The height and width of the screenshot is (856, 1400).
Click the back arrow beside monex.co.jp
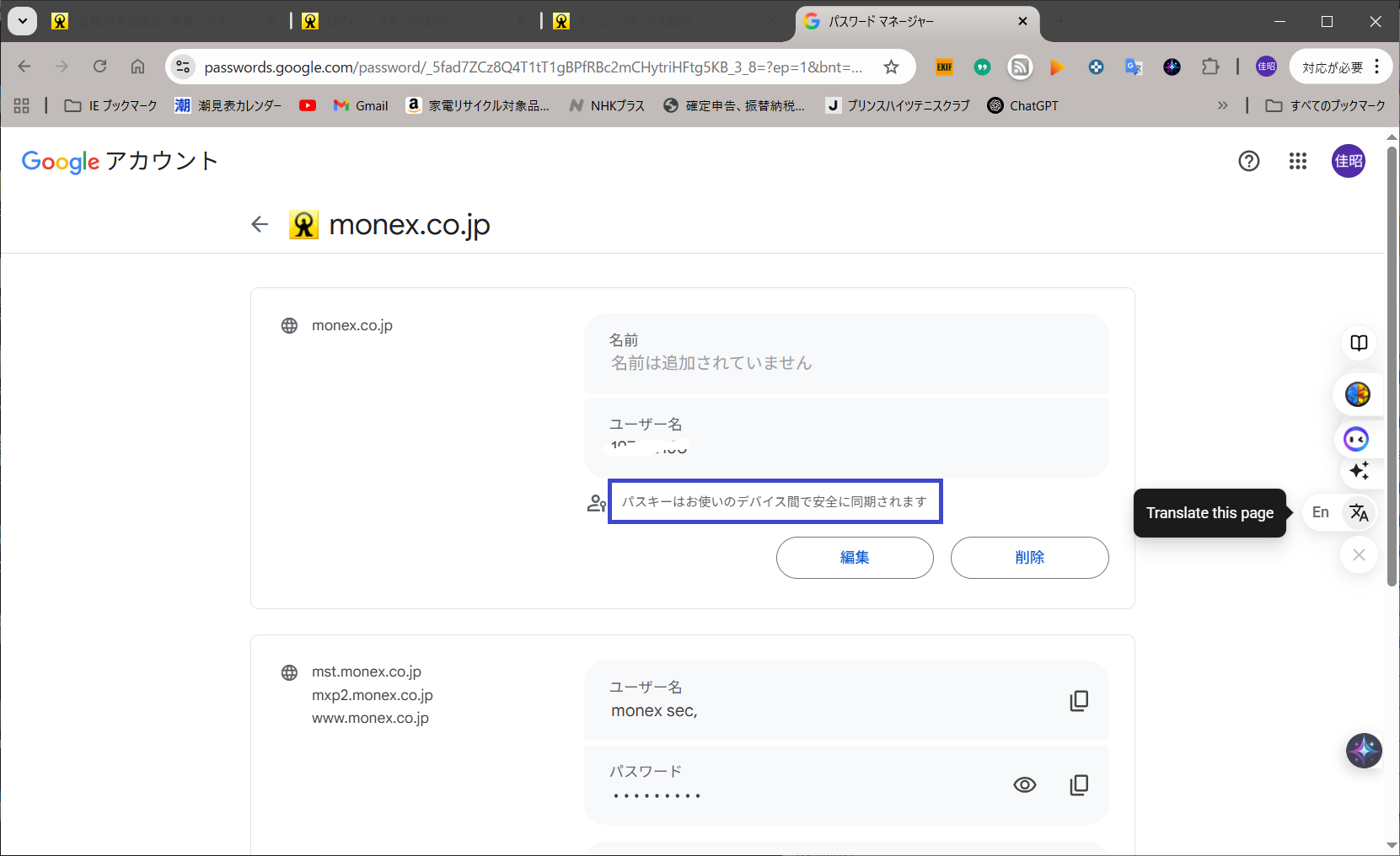(260, 224)
